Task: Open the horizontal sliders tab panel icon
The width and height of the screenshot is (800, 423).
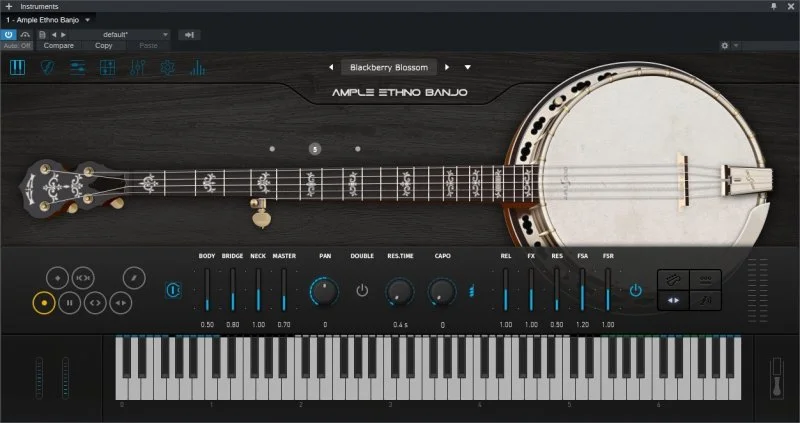Action: click(78, 67)
